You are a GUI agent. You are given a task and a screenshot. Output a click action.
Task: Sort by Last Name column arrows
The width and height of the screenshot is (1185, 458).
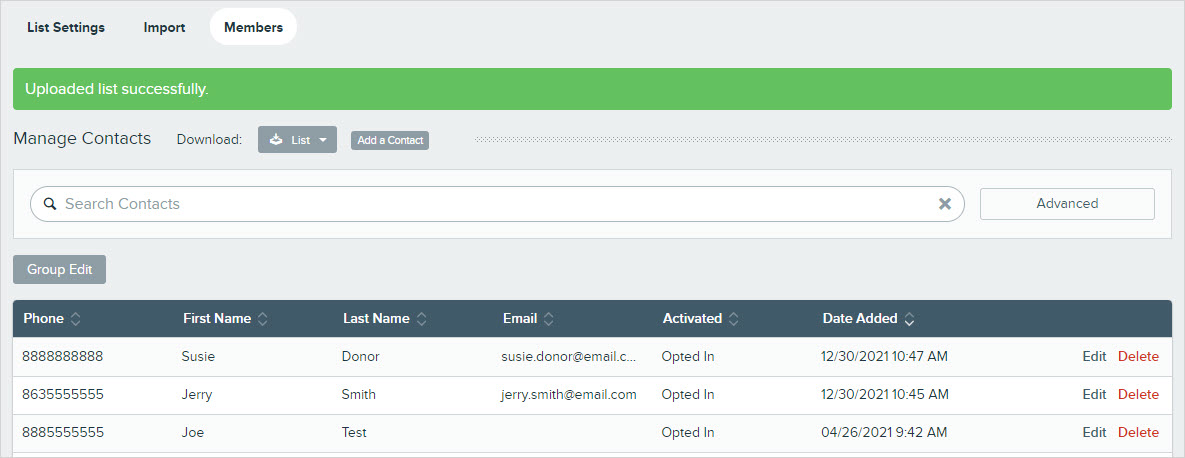click(422, 319)
